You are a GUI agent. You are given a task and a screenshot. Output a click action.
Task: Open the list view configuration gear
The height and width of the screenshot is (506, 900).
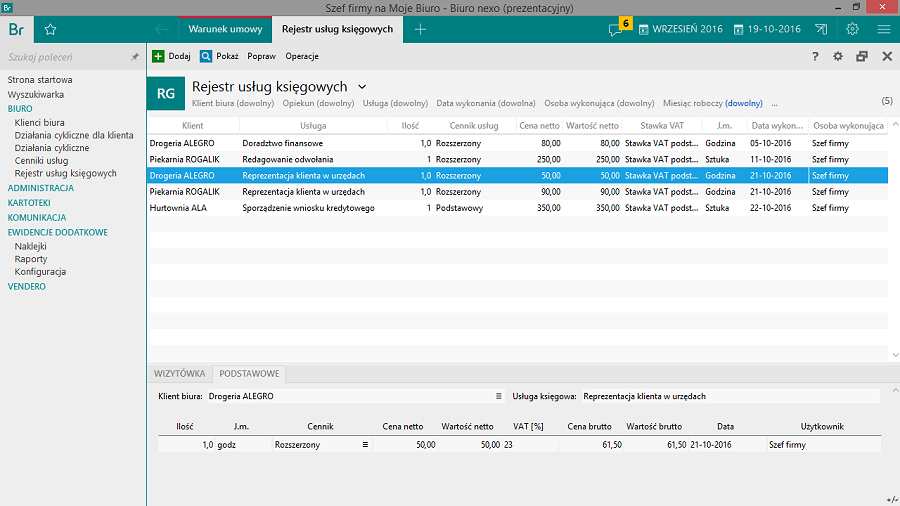[x=838, y=57]
